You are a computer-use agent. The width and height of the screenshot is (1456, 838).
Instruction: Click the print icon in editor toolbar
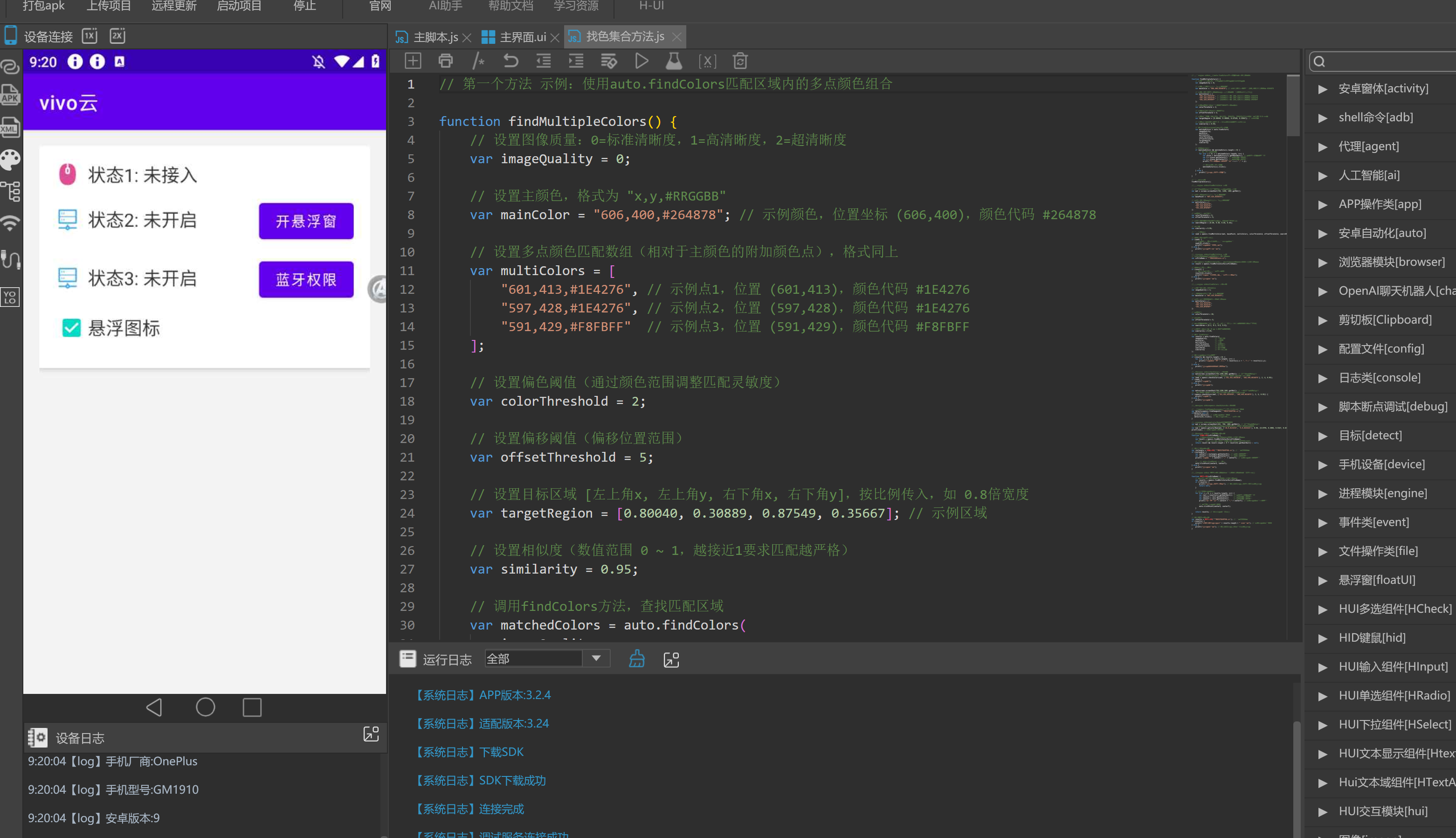pos(445,61)
